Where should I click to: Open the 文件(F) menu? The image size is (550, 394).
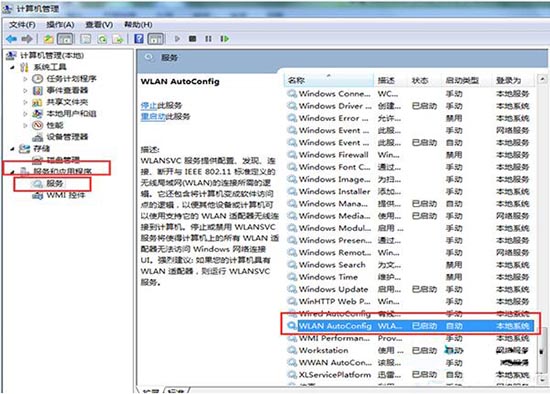22,25
